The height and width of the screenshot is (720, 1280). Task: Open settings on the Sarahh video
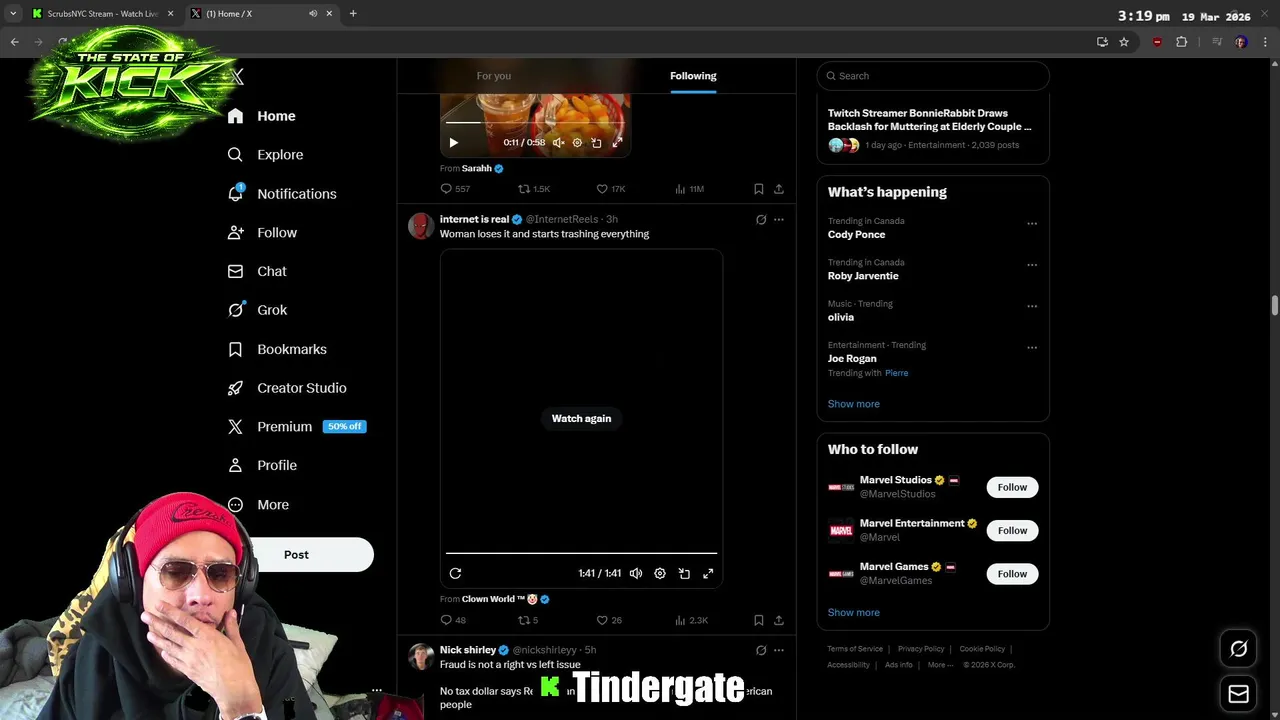577,143
